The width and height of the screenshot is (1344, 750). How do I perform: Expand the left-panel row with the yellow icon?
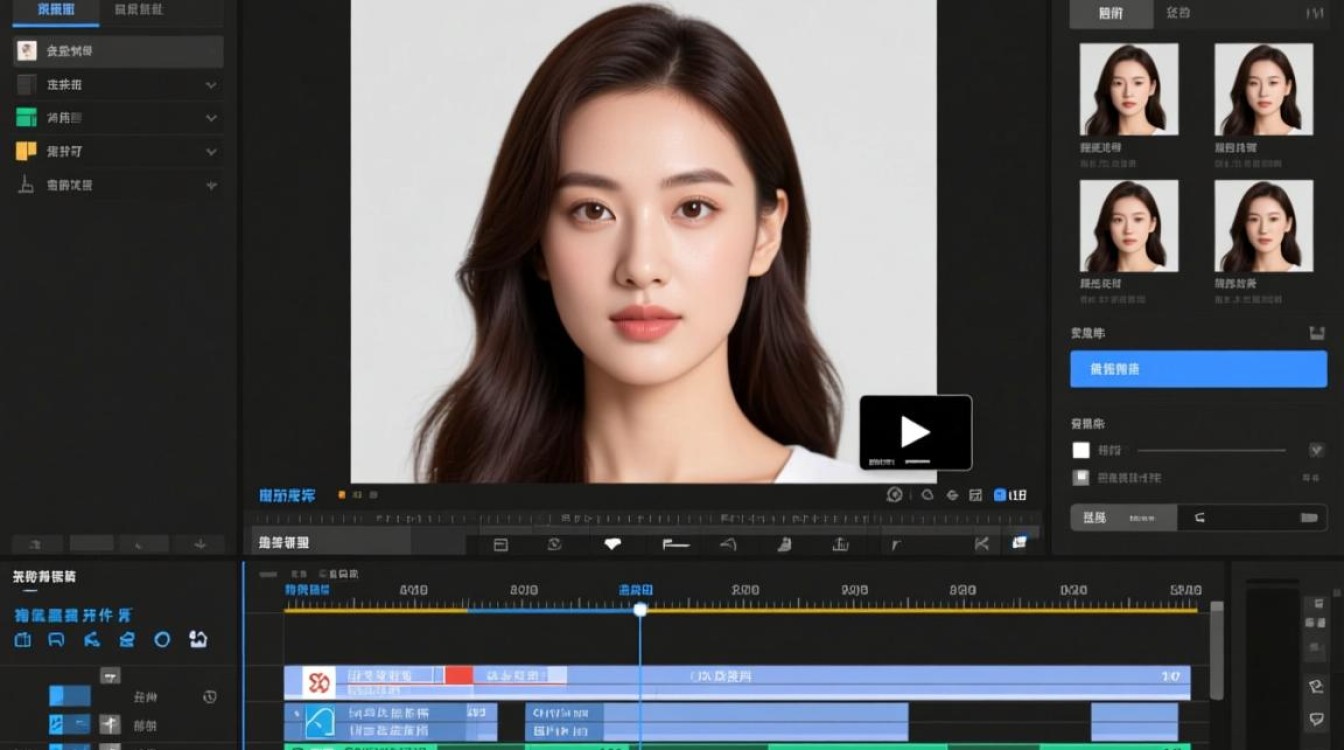(x=211, y=152)
